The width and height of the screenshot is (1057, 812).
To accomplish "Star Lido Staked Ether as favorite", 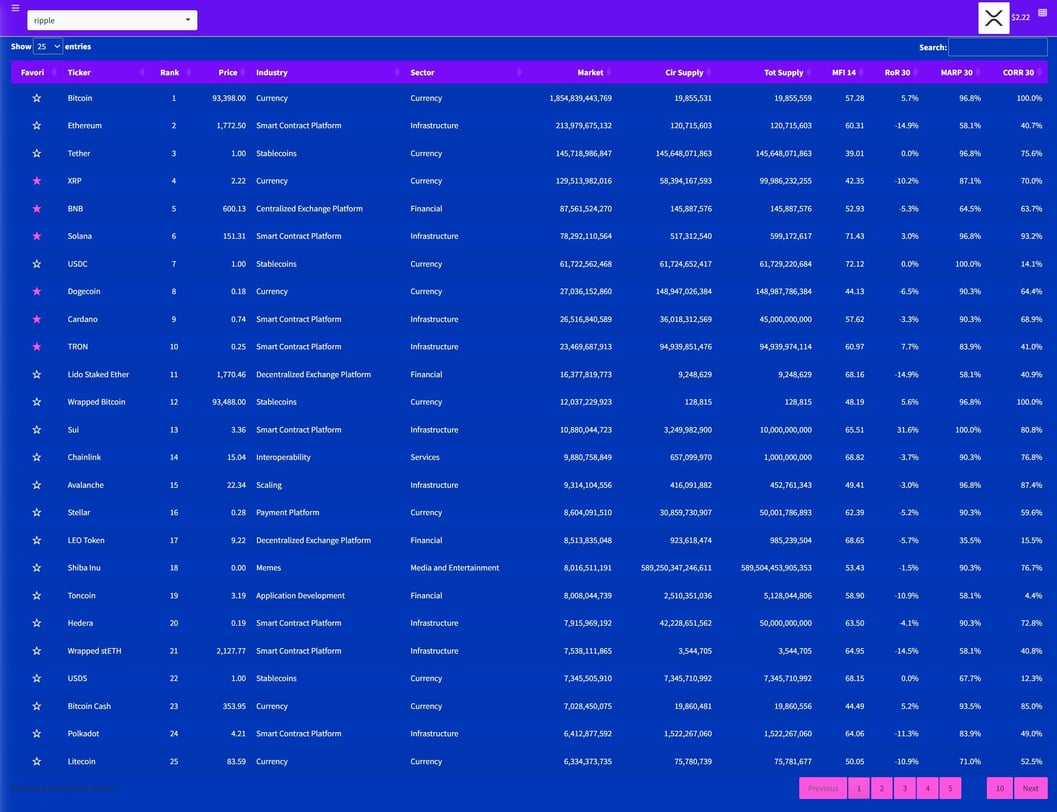I will tap(36, 375).
